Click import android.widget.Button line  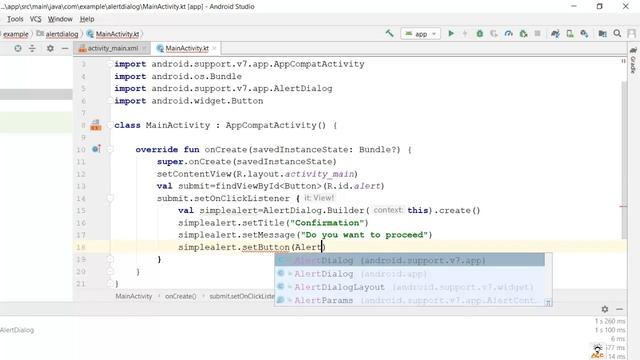coord(189,101)
